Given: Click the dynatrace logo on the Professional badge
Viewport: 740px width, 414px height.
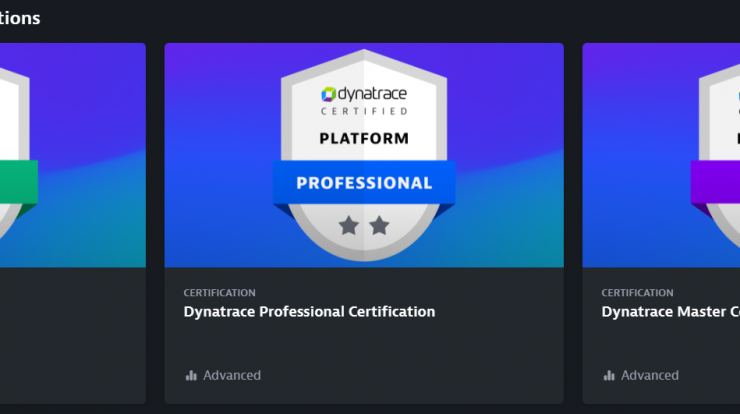Looking at the screenshot, I should click(364, 94).
